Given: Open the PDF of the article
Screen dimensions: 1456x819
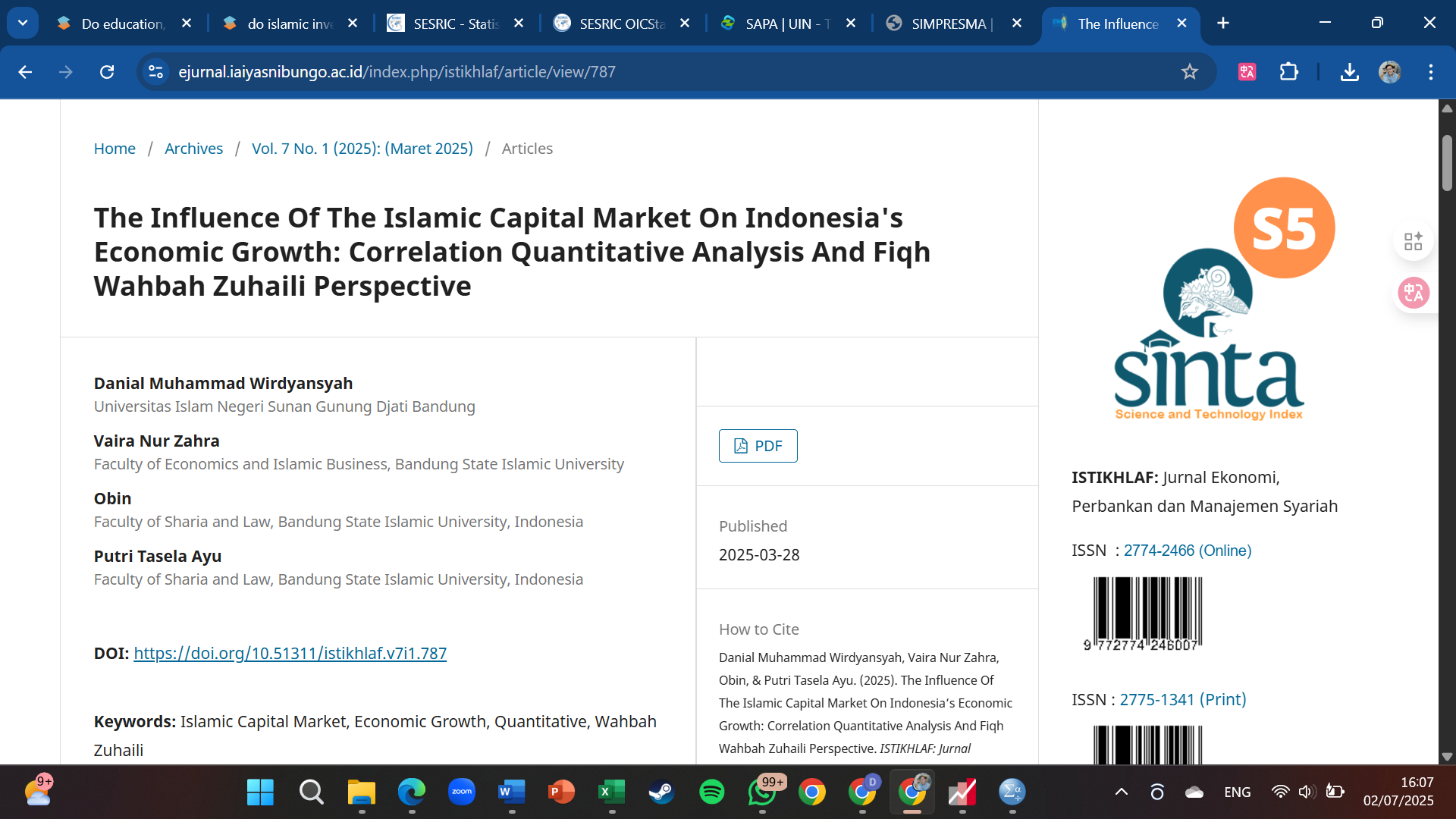Looking at the screenshot, I should (x=758, y=446).
